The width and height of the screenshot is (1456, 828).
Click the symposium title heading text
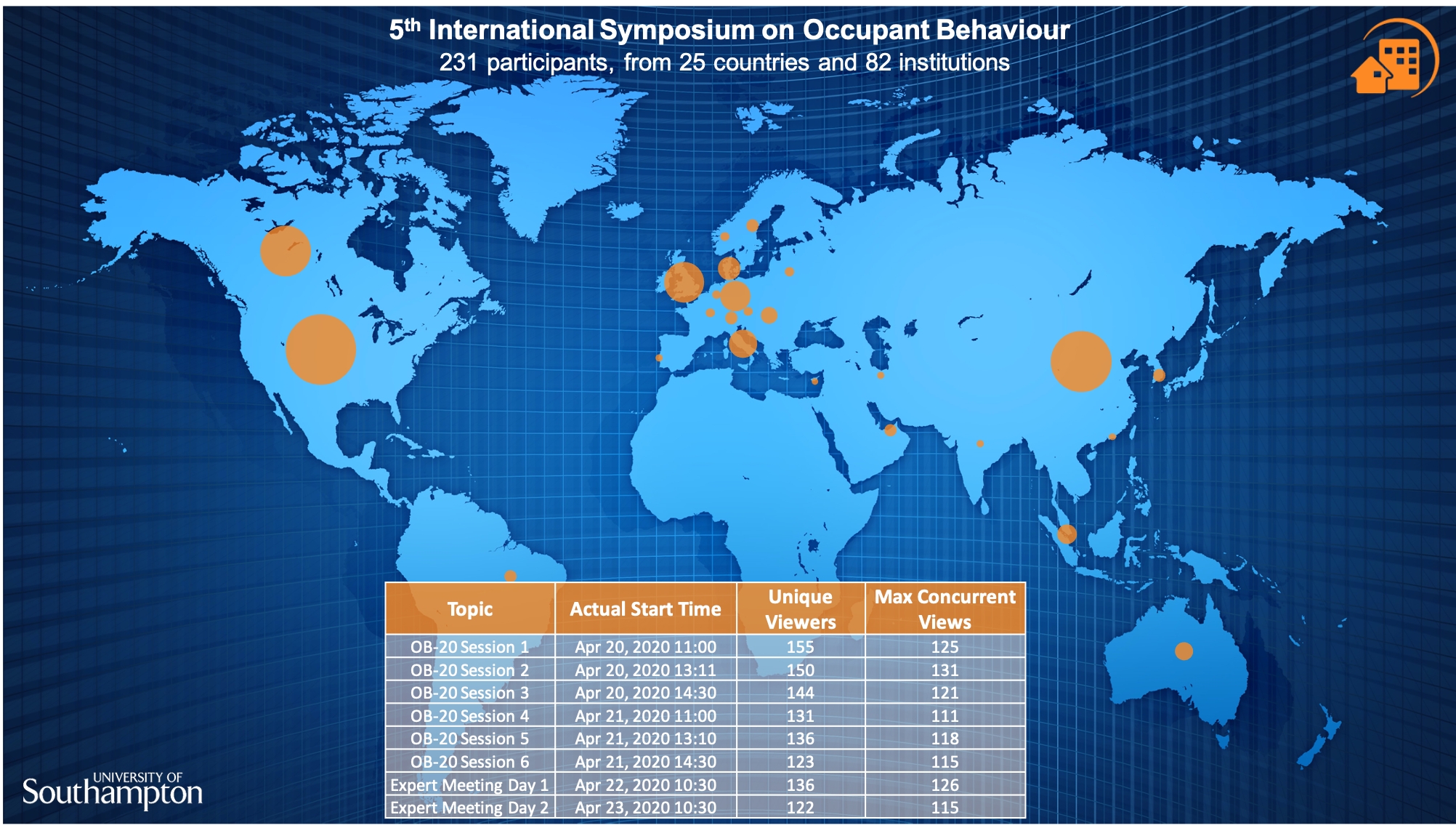[x=729, y=30]
